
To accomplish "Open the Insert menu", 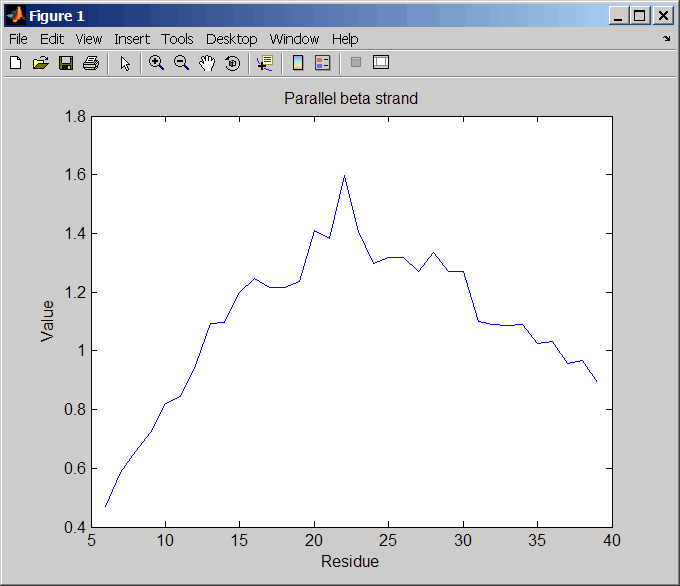I will 132,39.
